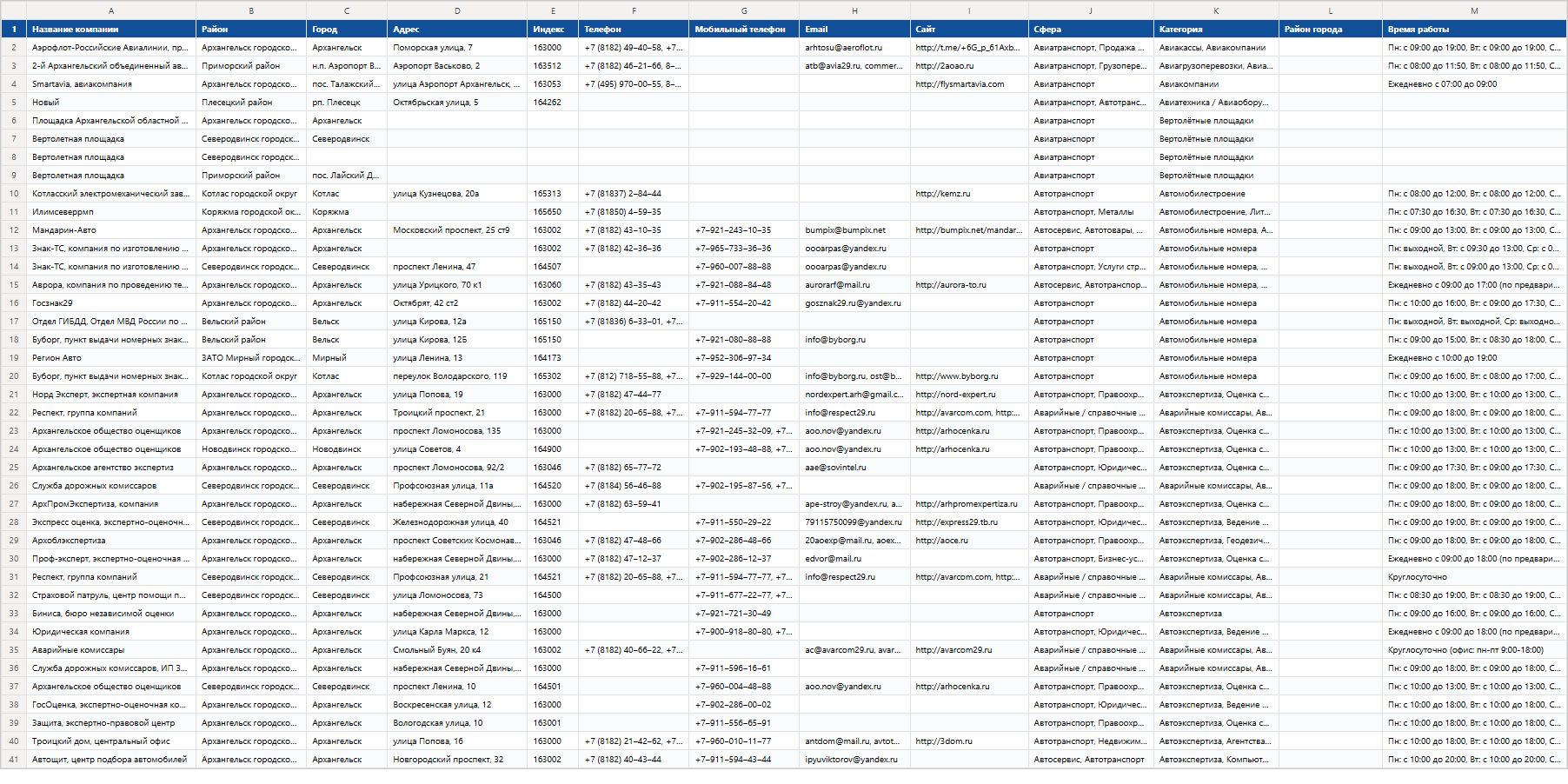Select the index cell 164262
Screen dimensions: 1568x784
point(553,103)
